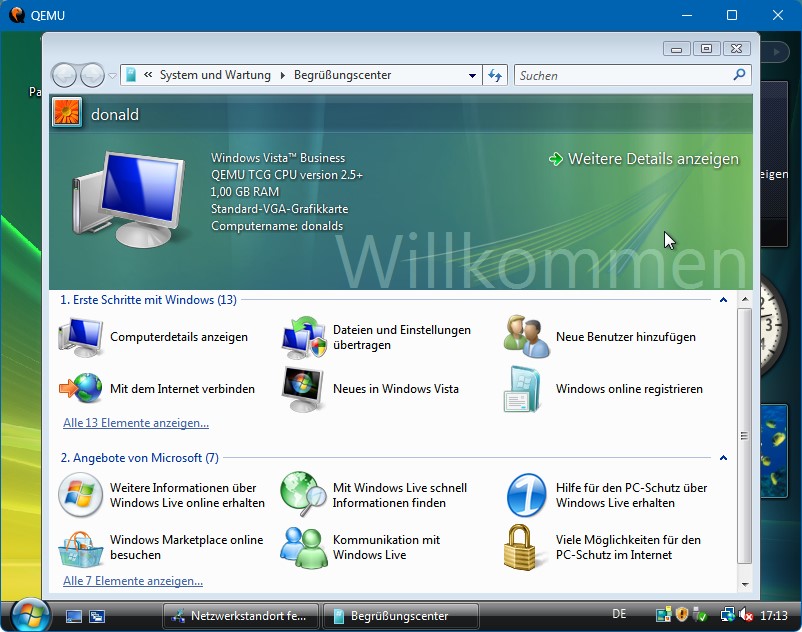Click arrow after System und Wartung breadcrumb
The height and width of the screenshot is (632, 802).
pos(282,76)
